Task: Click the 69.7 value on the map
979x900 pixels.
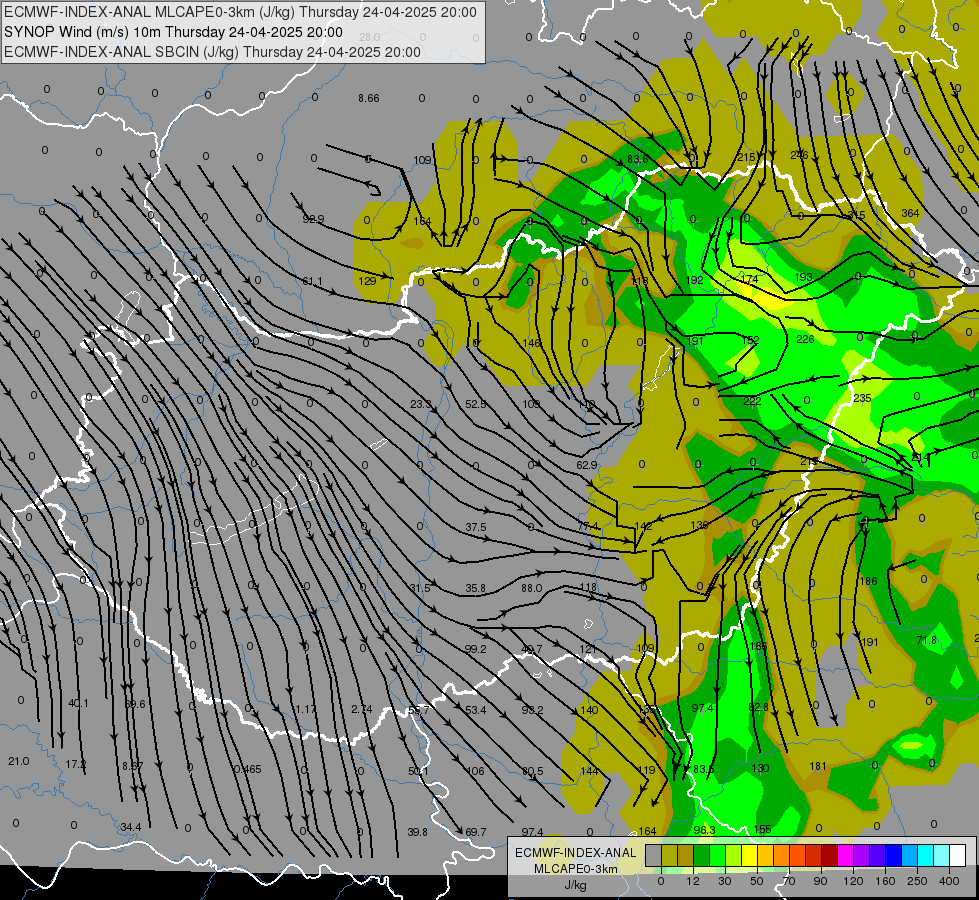Action: (476, 832)
